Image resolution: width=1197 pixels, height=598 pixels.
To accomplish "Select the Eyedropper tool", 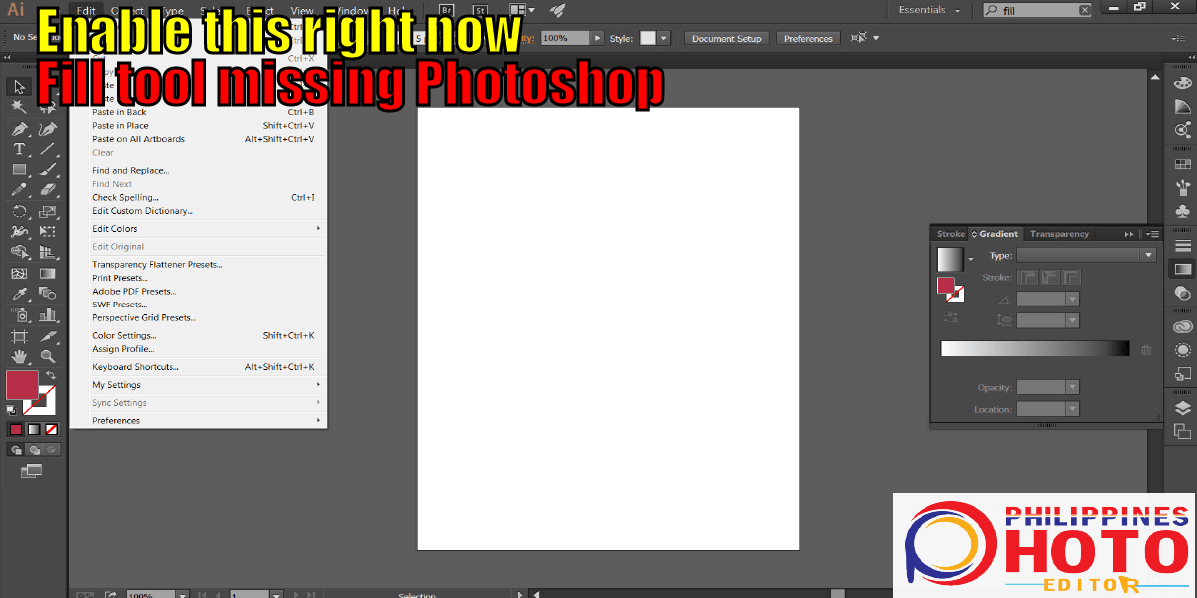I will pos(20,293).
